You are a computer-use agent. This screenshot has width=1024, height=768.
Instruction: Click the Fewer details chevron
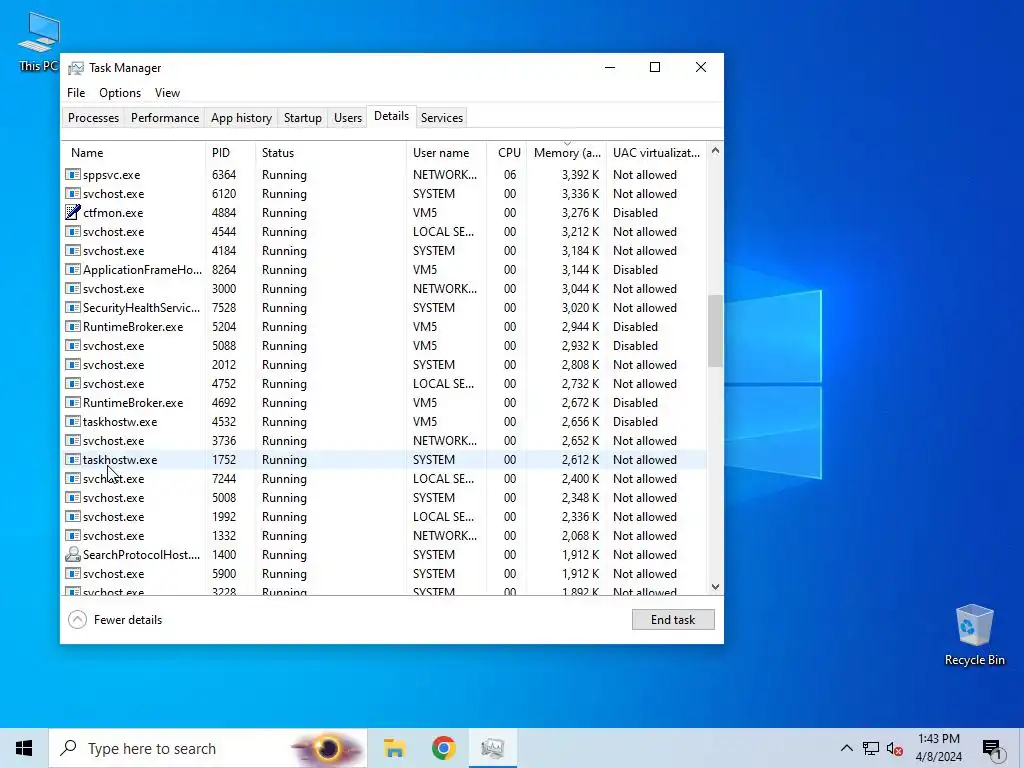[x=77, y=620]
